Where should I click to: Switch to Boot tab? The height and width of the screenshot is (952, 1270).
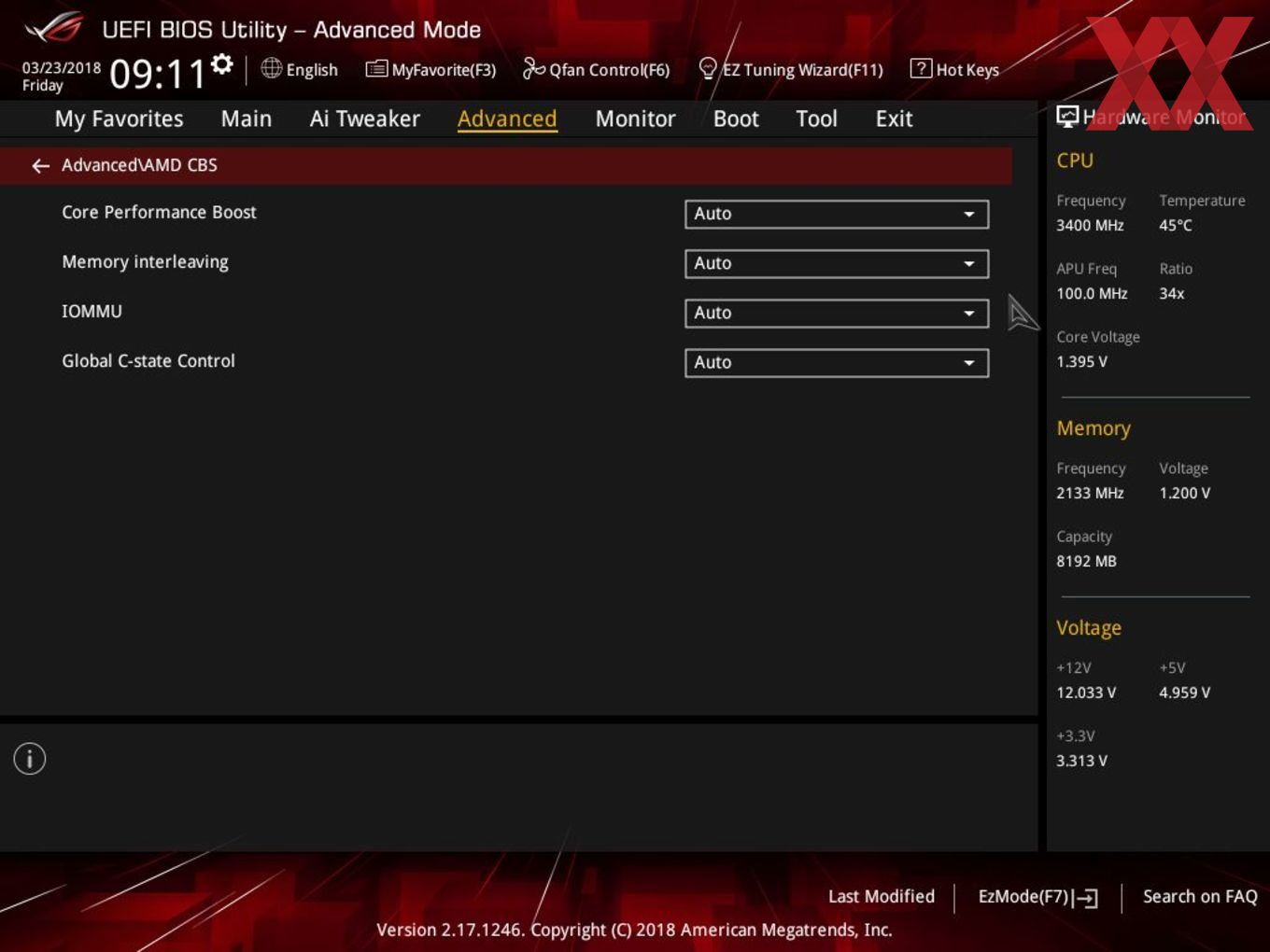point(736,119)
